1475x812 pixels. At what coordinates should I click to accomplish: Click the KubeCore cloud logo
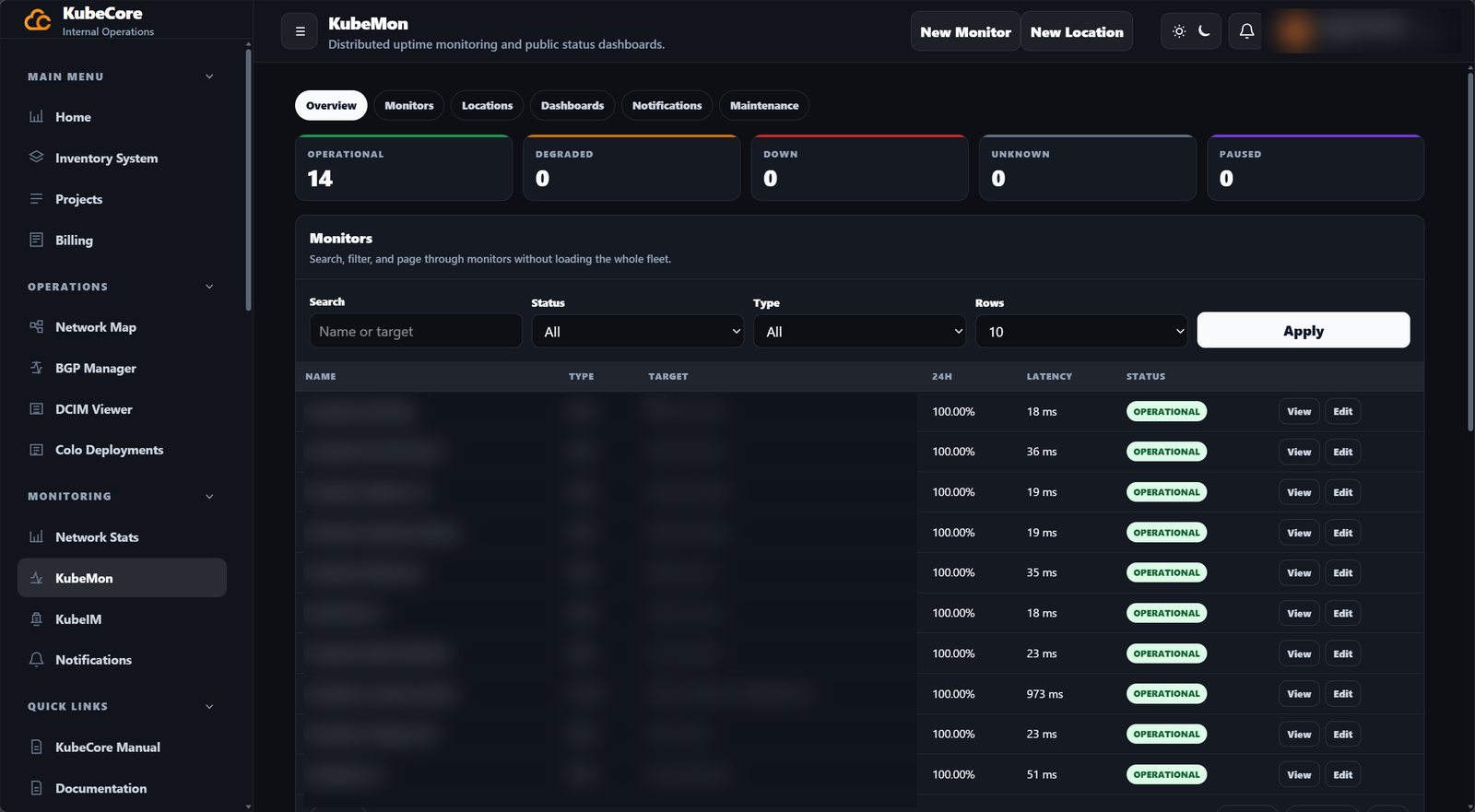click(38, 19)
